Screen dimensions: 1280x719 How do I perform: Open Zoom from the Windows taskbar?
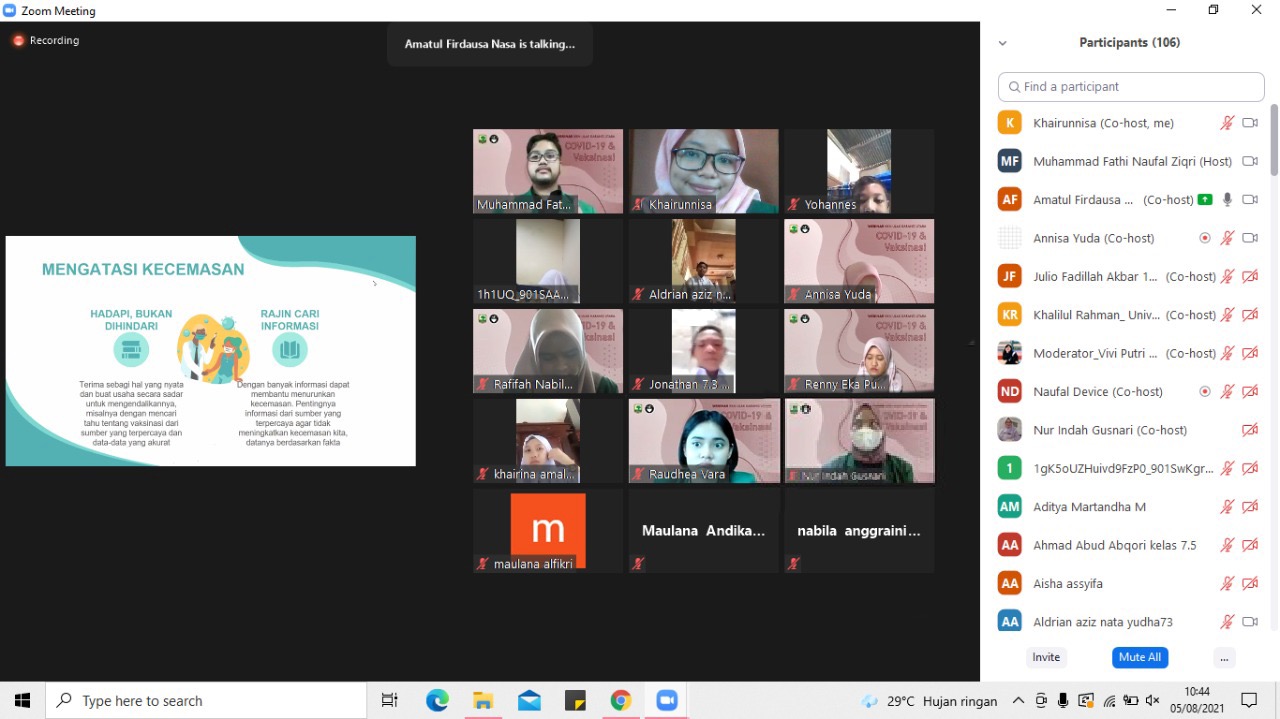click(667, 701)
